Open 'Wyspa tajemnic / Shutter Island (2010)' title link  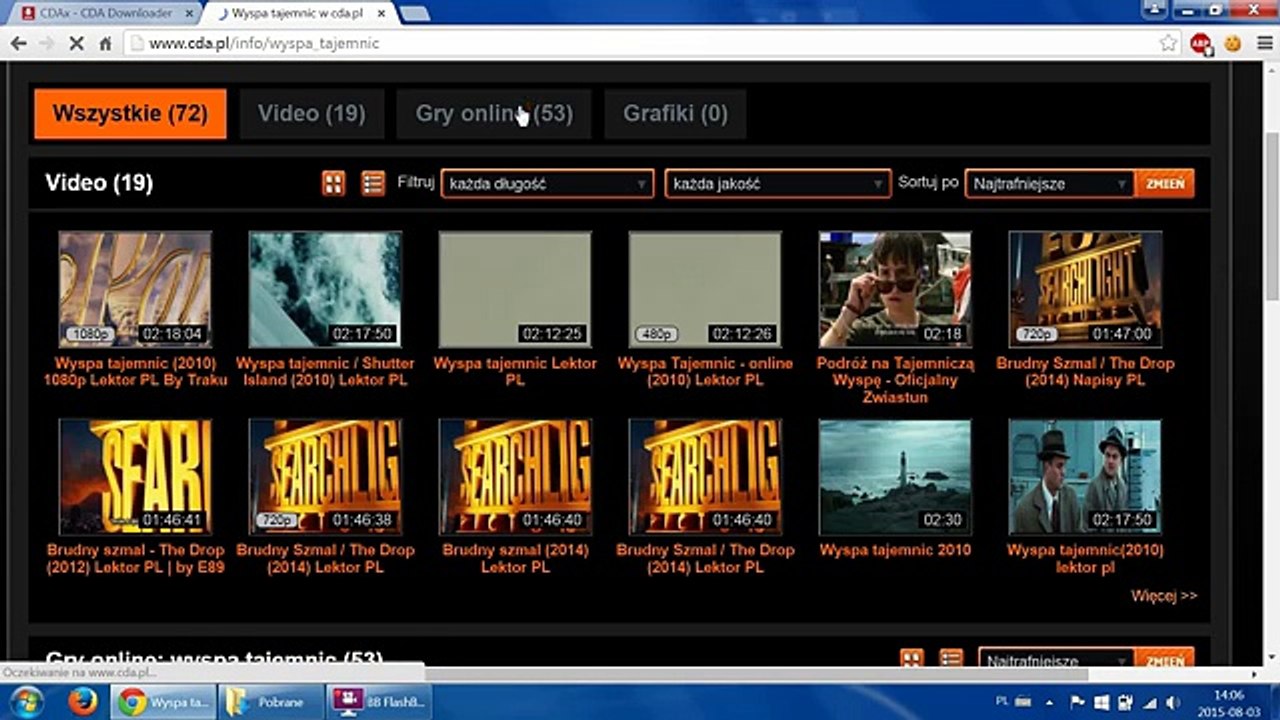click(325, 372)
